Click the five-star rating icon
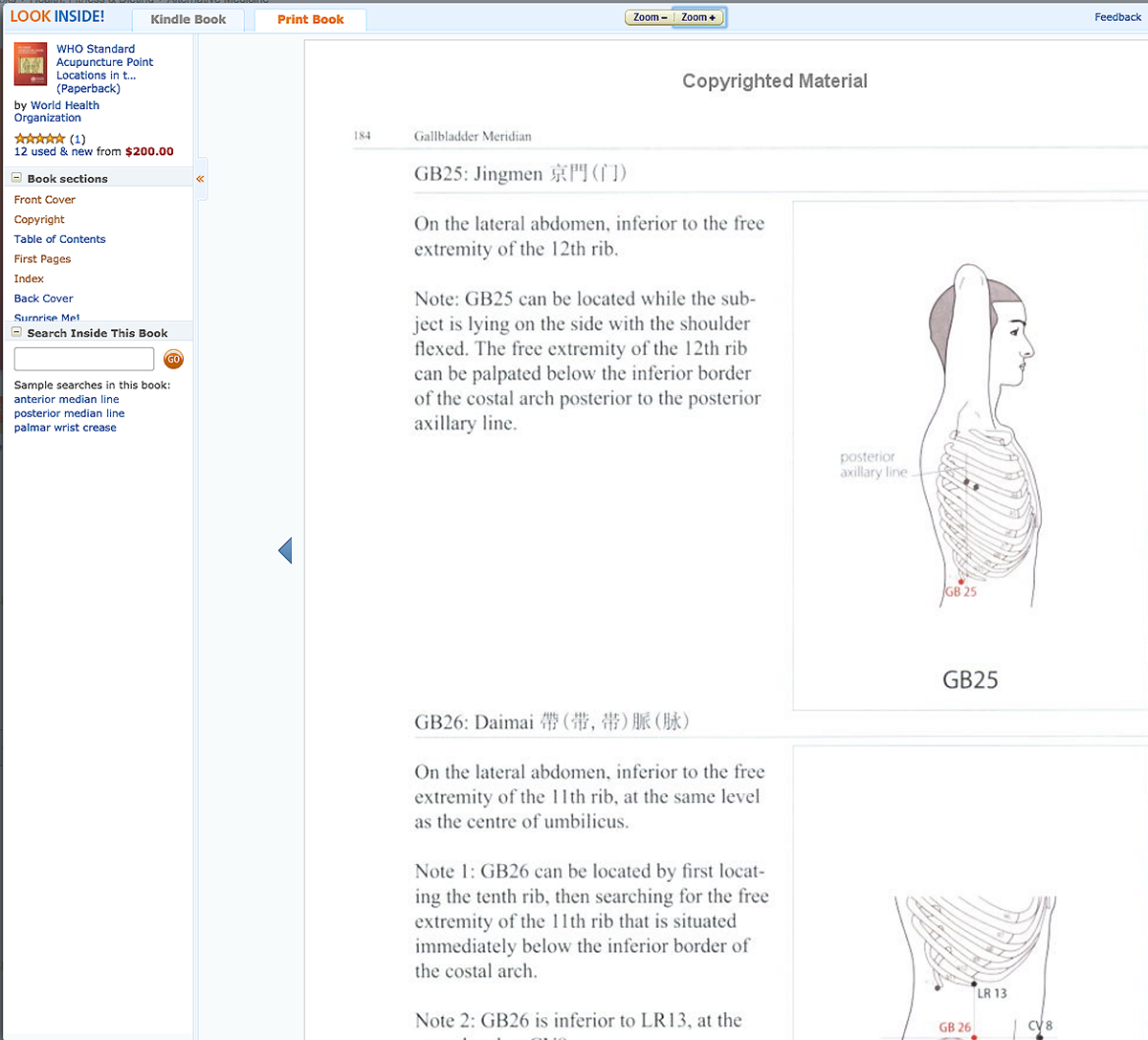1148x1040 pixels. 38,137
